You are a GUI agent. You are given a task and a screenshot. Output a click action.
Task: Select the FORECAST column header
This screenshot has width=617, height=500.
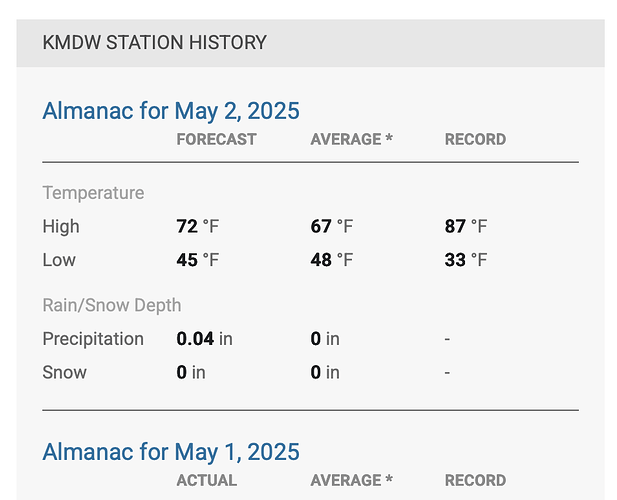pos(216,139)
